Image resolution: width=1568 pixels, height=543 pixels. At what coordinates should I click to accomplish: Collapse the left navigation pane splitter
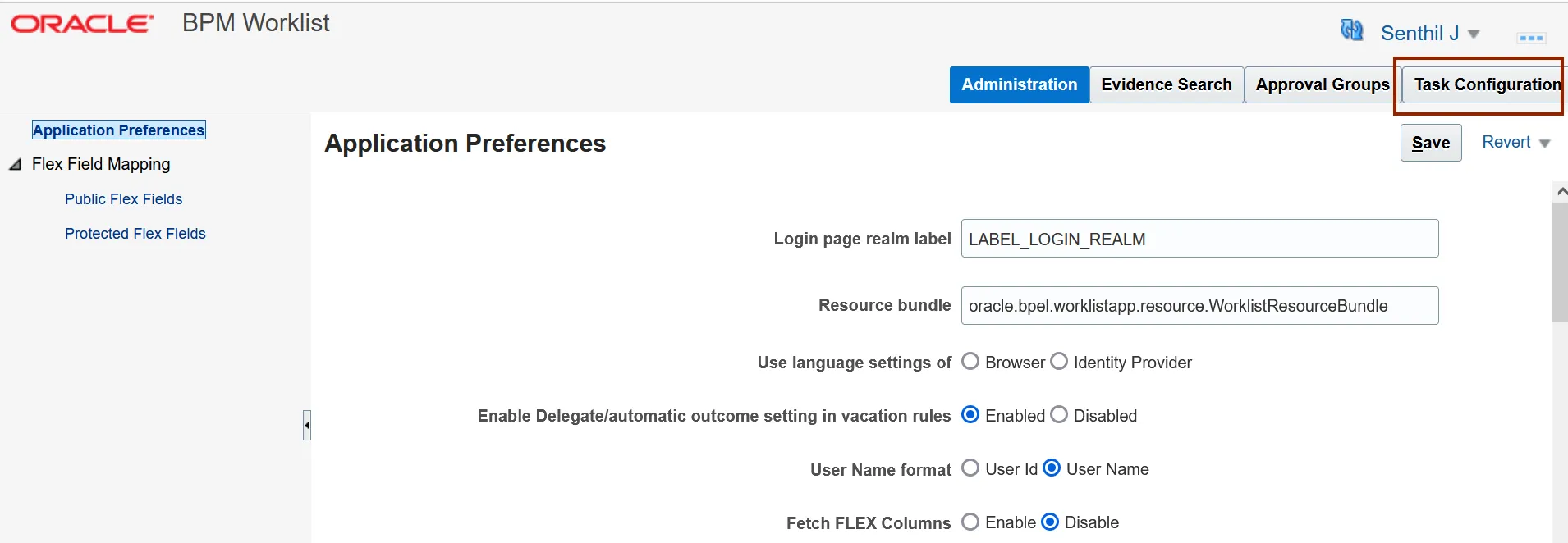click(x=307, y=425)
